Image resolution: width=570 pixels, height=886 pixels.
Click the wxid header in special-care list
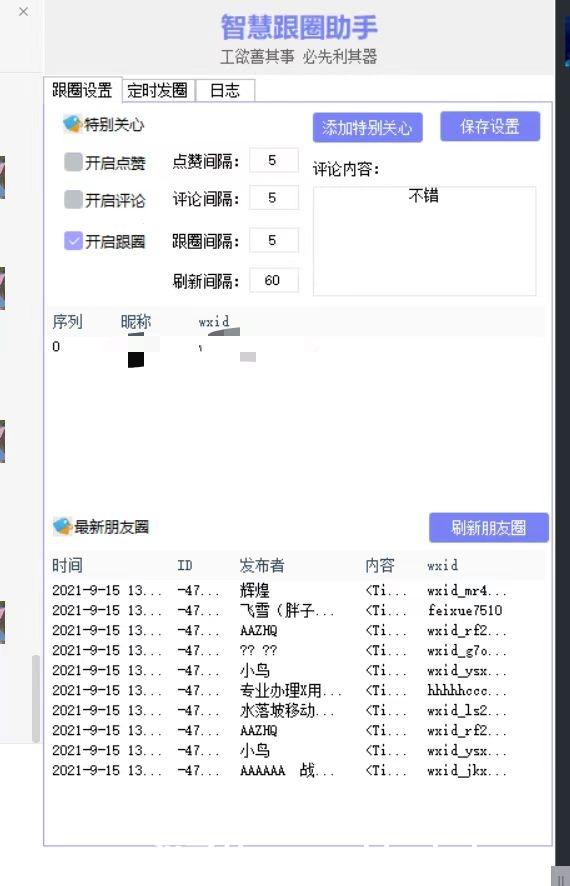click(214, 322)
